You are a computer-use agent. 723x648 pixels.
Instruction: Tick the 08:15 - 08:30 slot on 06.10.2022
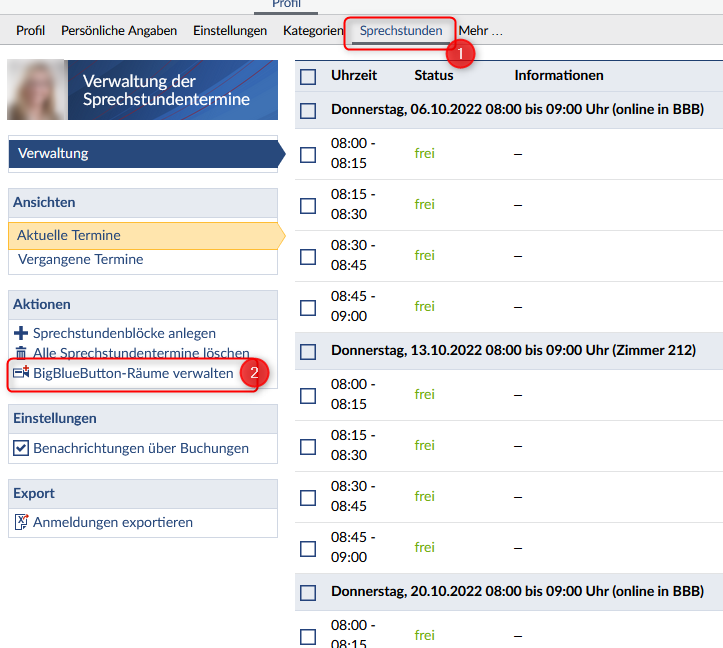point(308,205)
